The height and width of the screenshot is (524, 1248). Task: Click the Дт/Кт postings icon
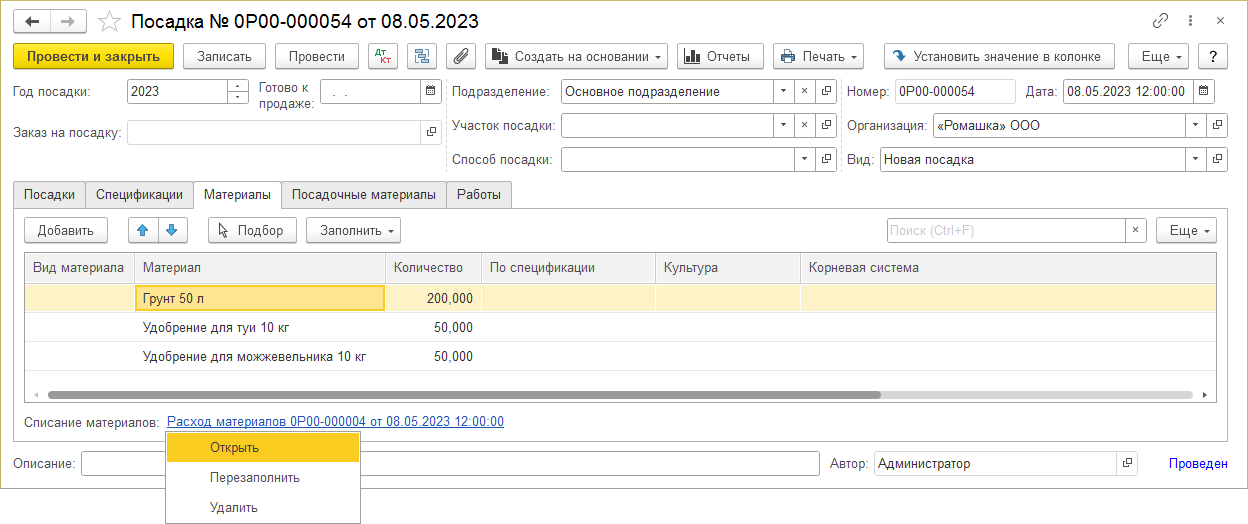pyautogui.click(x=382, y=57)
